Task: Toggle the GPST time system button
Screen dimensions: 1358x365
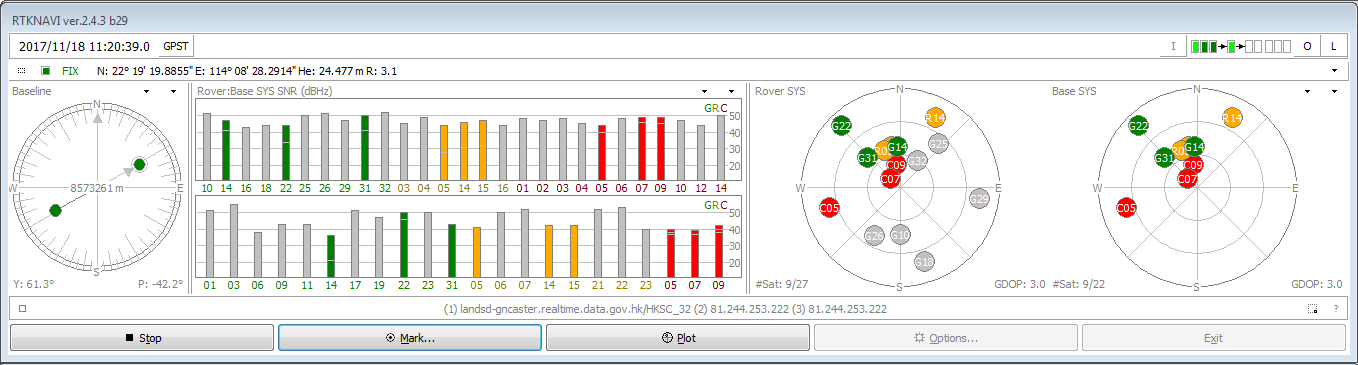Action: tap(175, 46)
